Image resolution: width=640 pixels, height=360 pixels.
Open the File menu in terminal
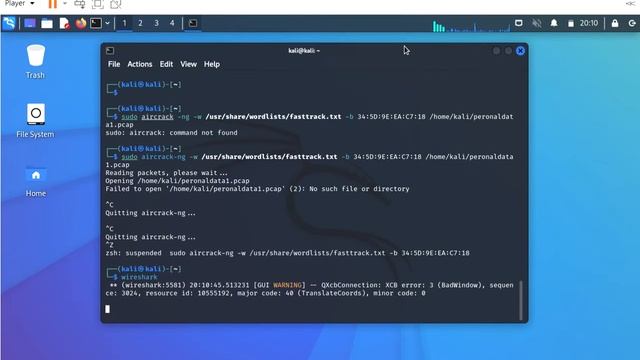point(114,64)
